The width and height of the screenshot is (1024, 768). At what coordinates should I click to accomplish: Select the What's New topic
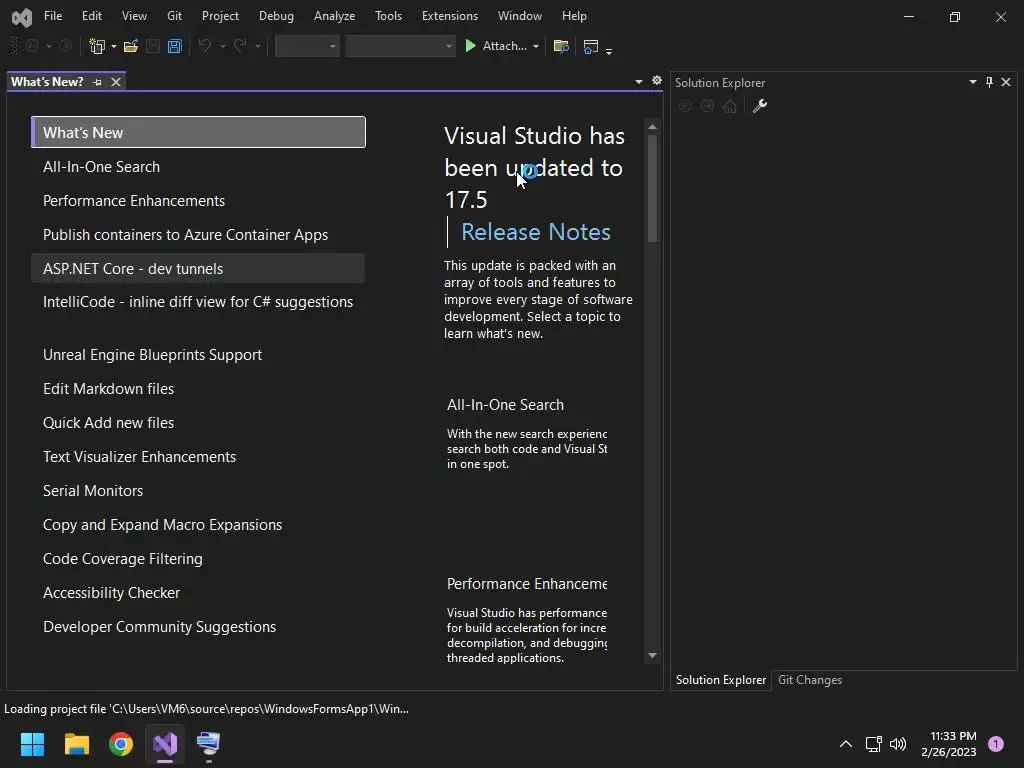pyautogui.click(x=198, y=133)
